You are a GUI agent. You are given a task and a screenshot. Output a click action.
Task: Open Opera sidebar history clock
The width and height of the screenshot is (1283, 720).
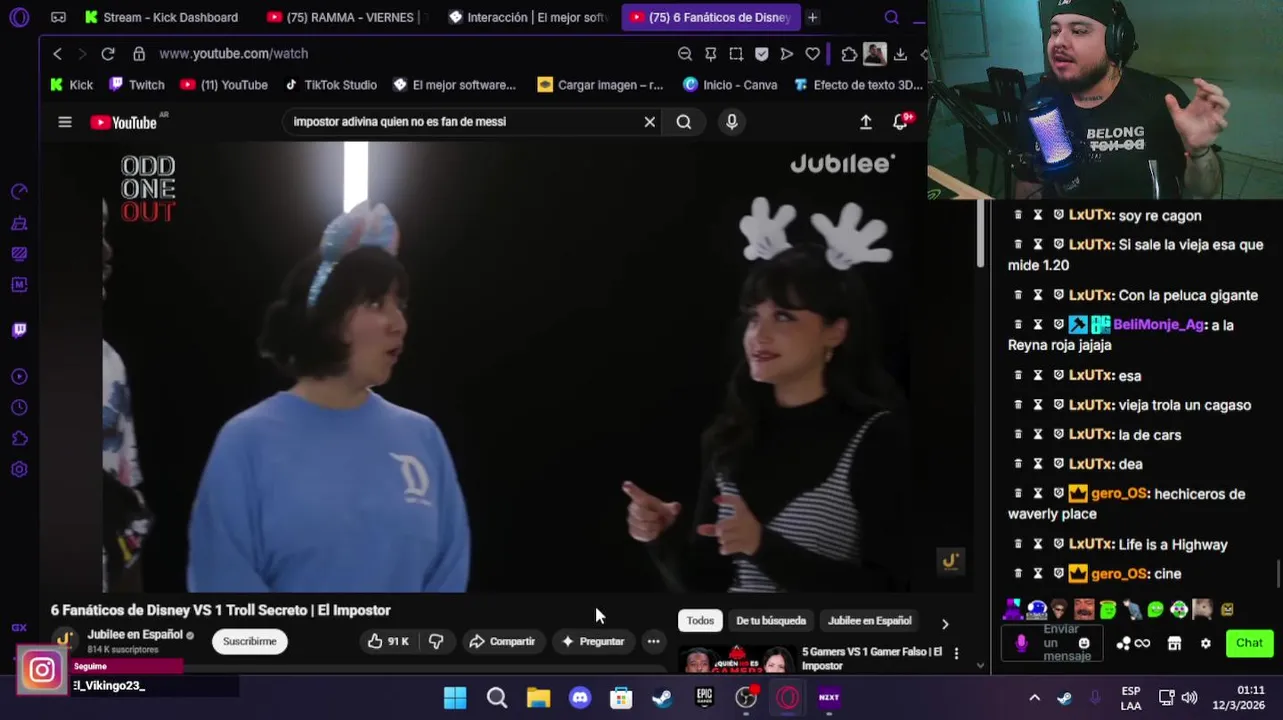coord(19,408)
